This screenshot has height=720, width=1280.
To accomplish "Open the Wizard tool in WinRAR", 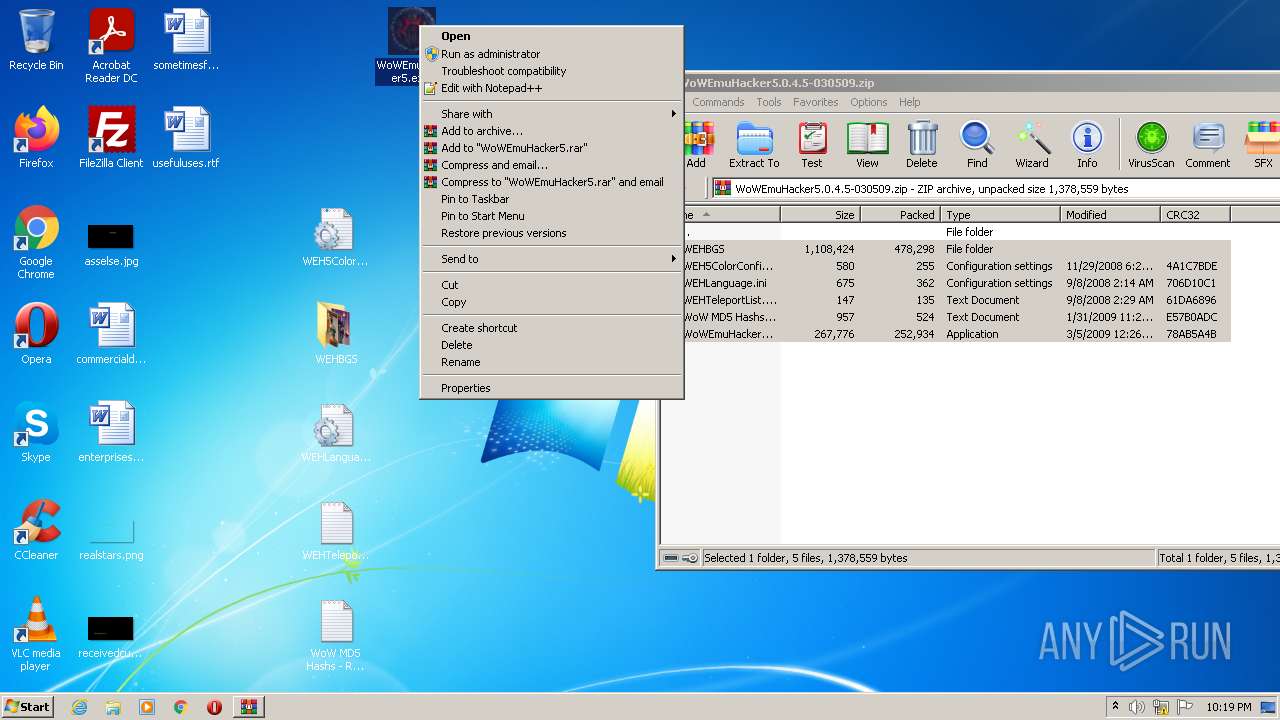I will pyautogui.click(x=1032, y=145).
